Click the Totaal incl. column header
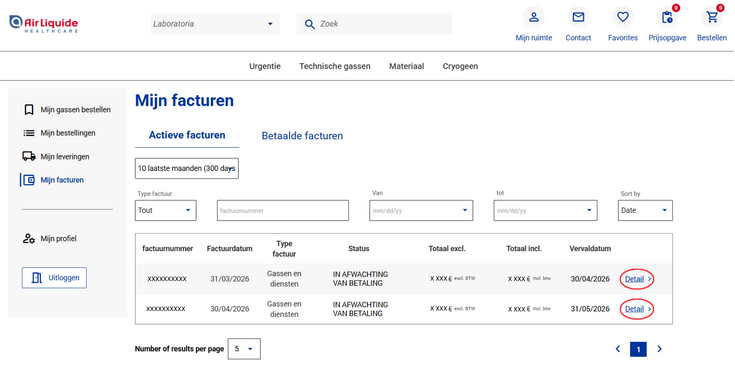The image size is (735, 368). pos(524,248)
